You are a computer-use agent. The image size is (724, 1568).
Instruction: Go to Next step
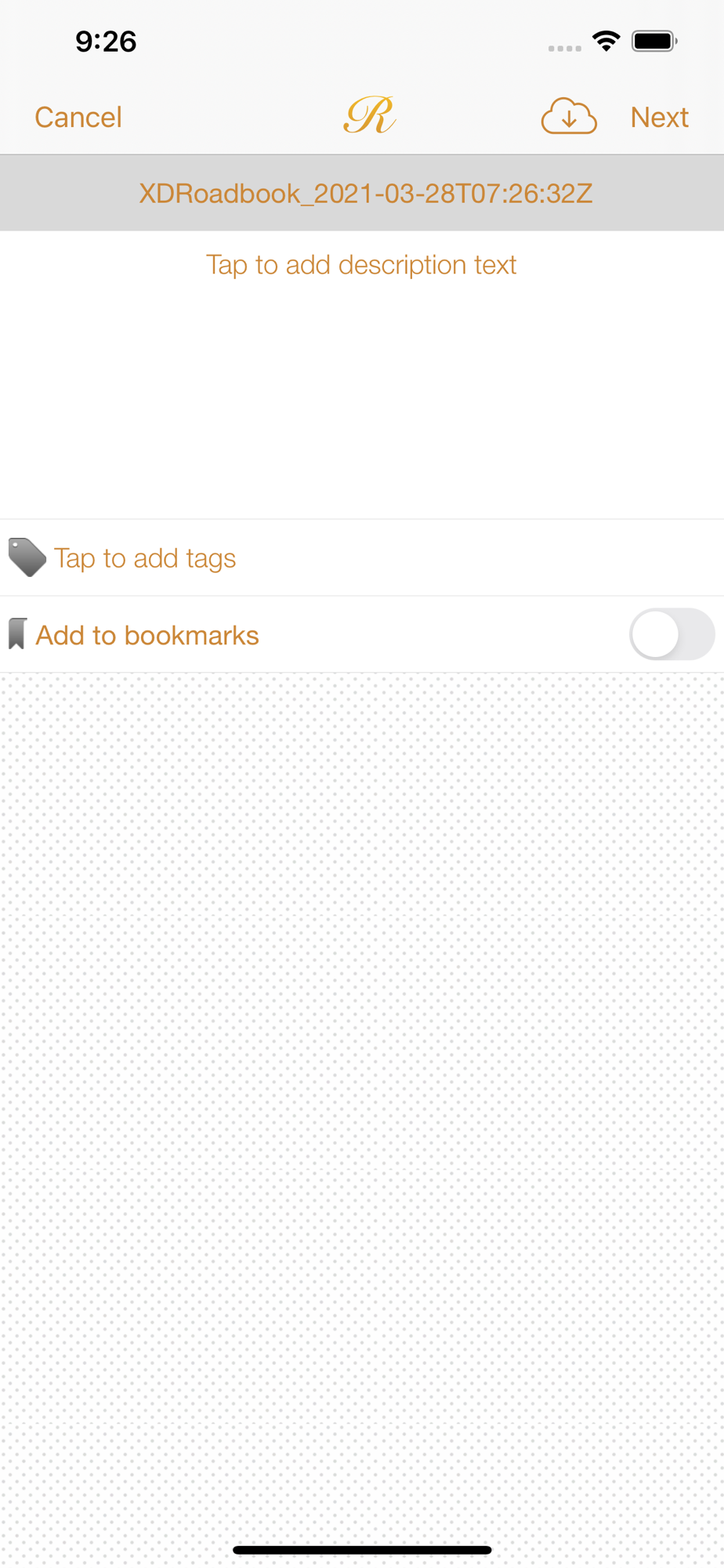(660, 118)
